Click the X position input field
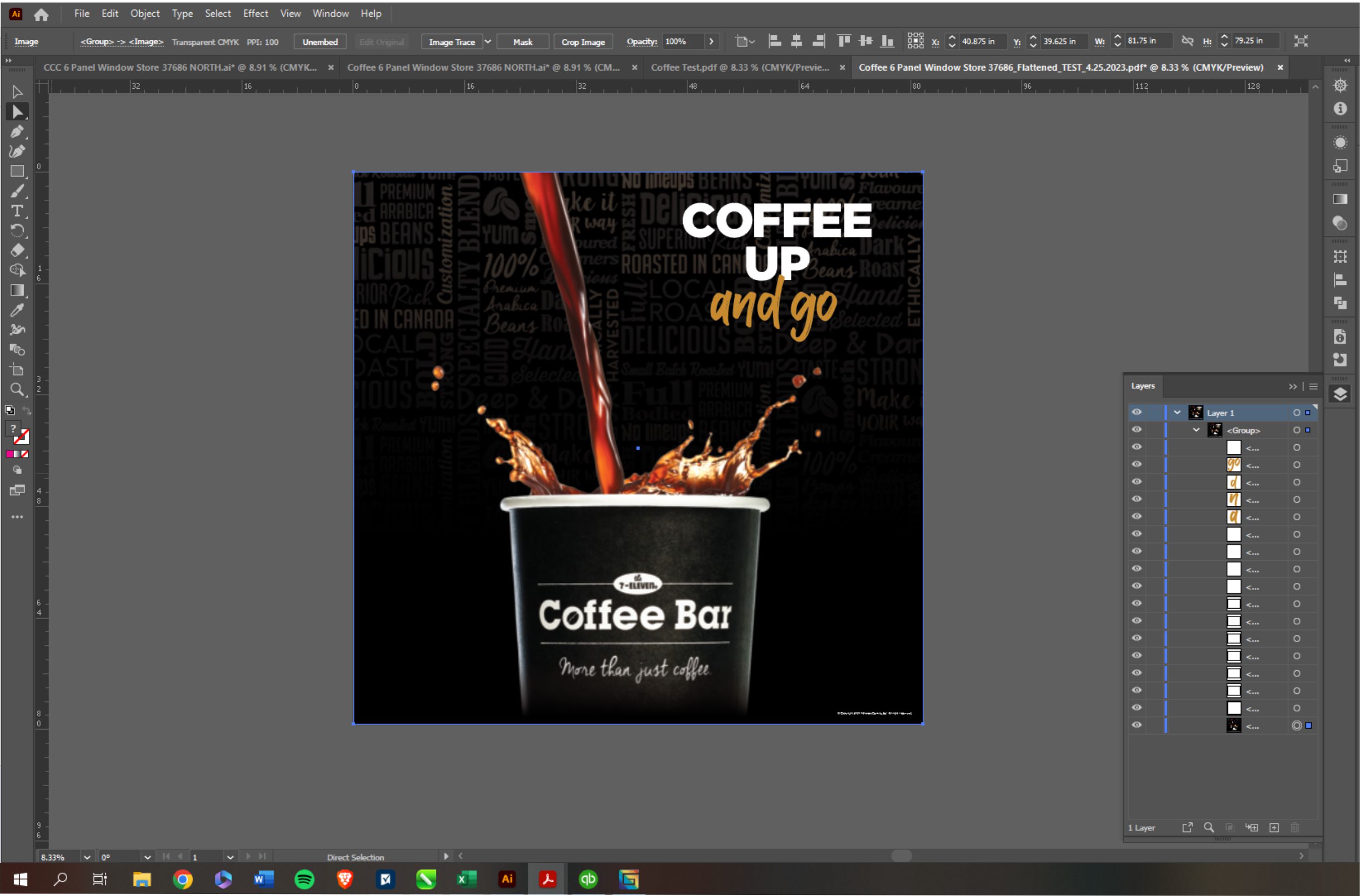The width and height of the screenshot is (1360, 896). click(x=982, y=41)
